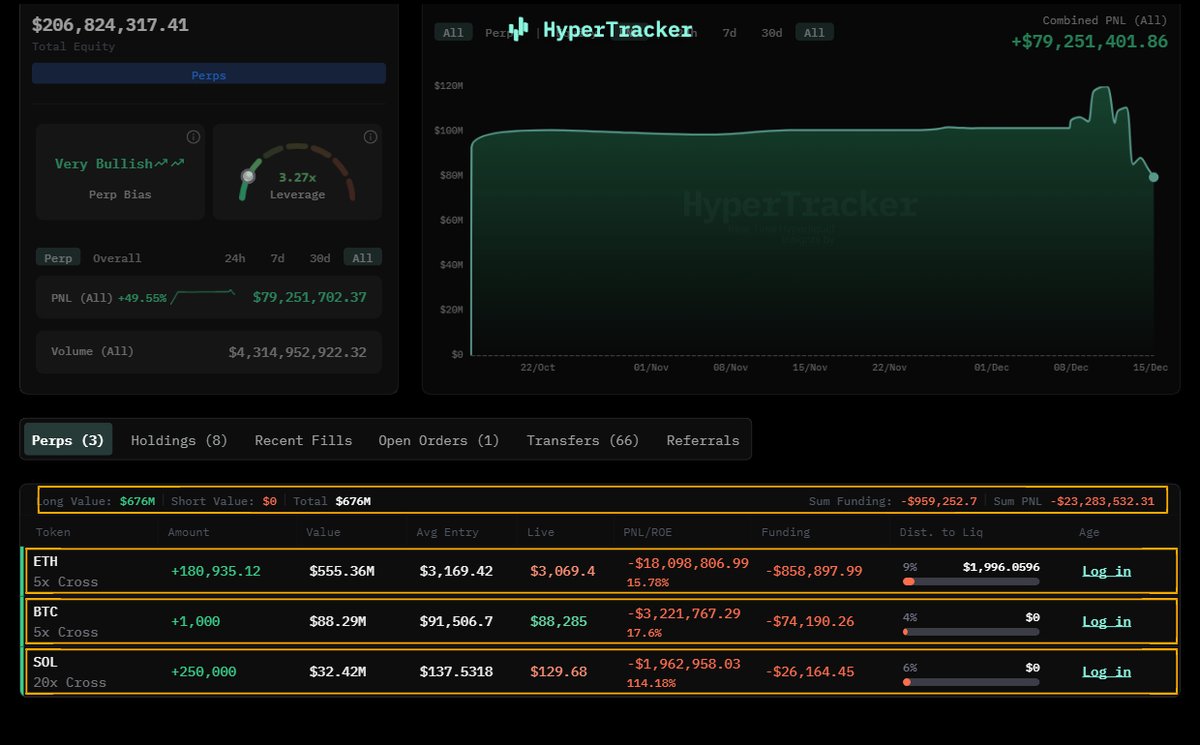Screen dimensions: 1200x745
Task: Click the Leverage card info icon
Action: pyautogui.click(x=370, y=137)
